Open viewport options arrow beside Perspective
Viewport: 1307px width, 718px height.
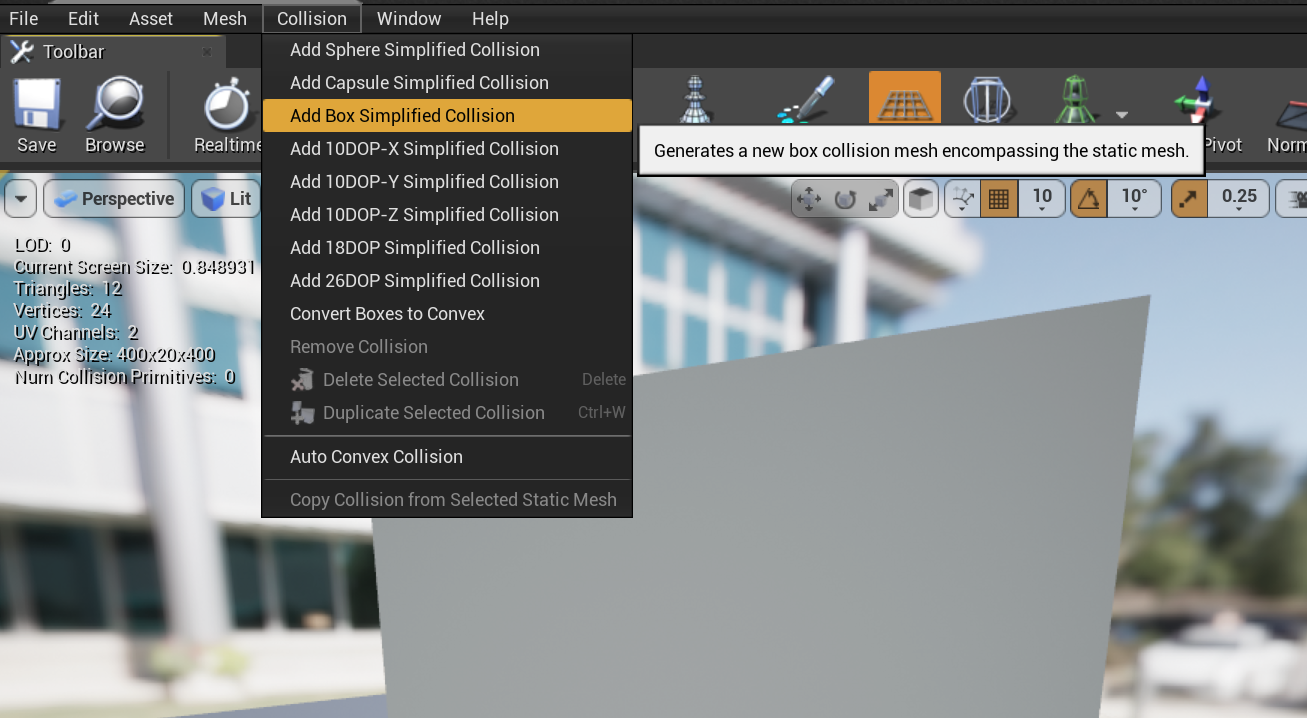coord(20,199)
